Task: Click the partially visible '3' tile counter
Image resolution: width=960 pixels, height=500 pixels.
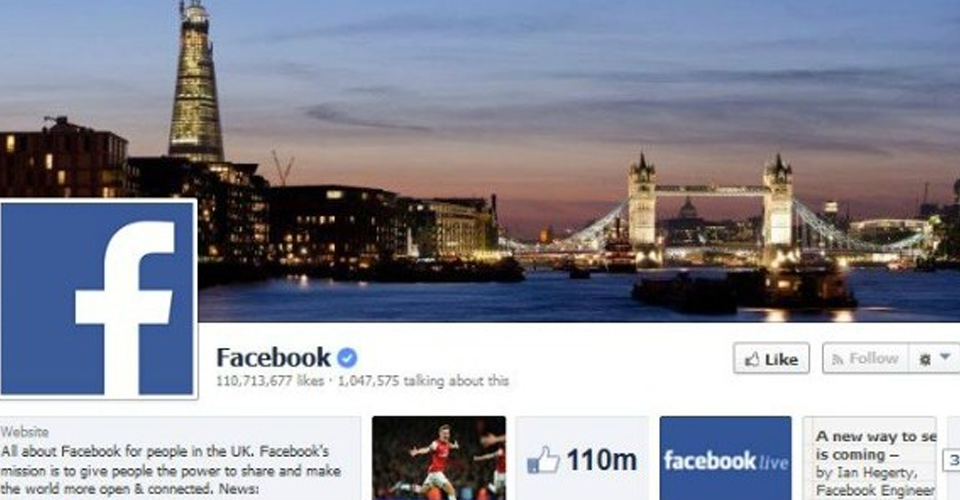Action: [x=953, y=460]
